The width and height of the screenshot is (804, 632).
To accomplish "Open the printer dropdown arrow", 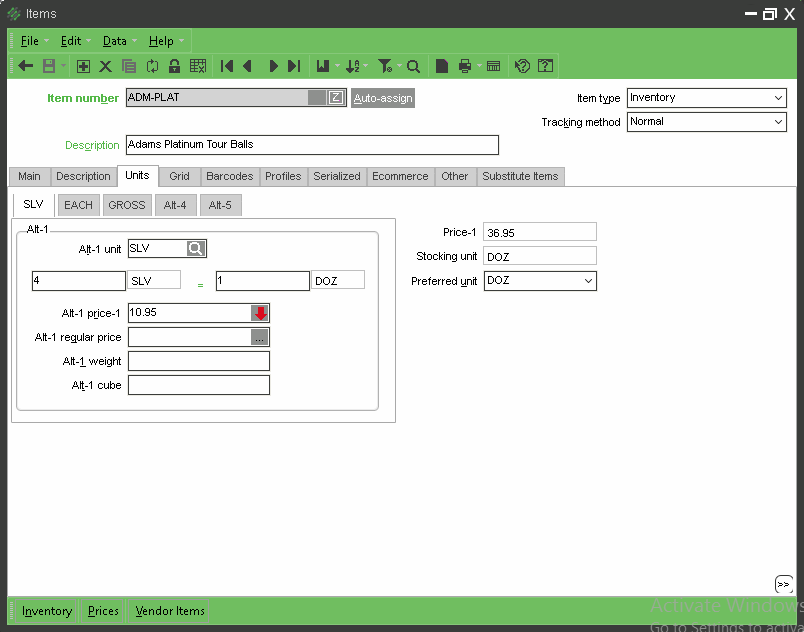I will pyautogui.click(x=479, y=66).
